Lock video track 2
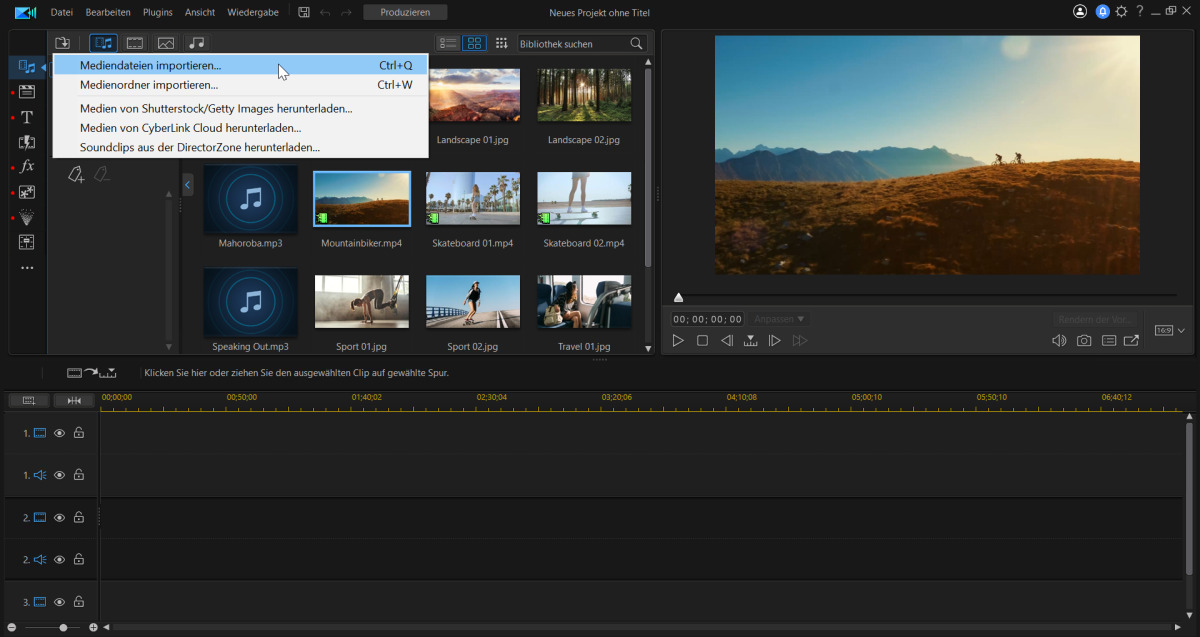The height and width of the screenshot is (637, 1200). pyautogui.click(x=79, y=518)
